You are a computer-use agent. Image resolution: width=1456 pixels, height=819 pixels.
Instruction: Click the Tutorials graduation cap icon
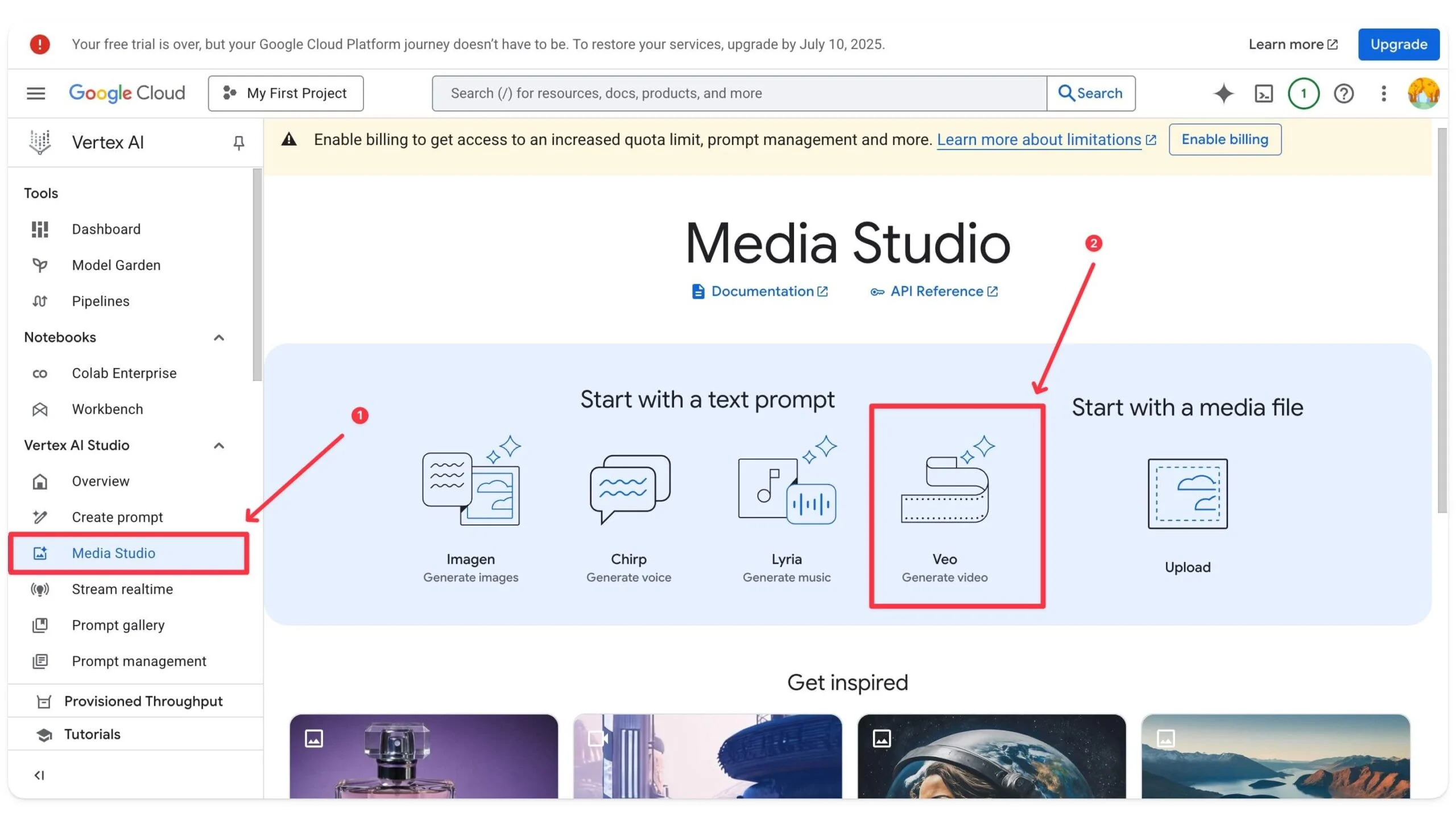44,735
